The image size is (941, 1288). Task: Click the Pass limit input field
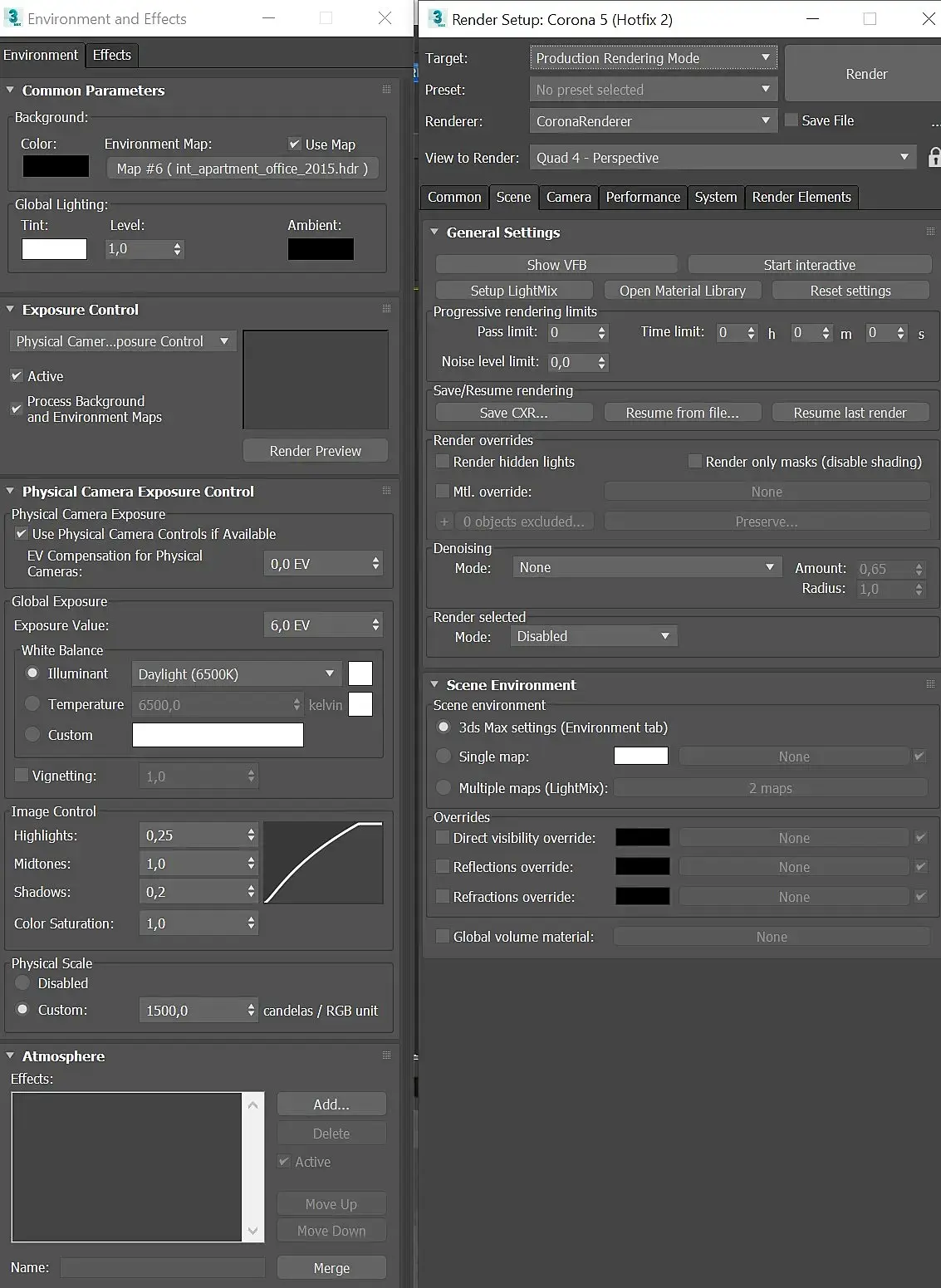(x=571, y=332)
